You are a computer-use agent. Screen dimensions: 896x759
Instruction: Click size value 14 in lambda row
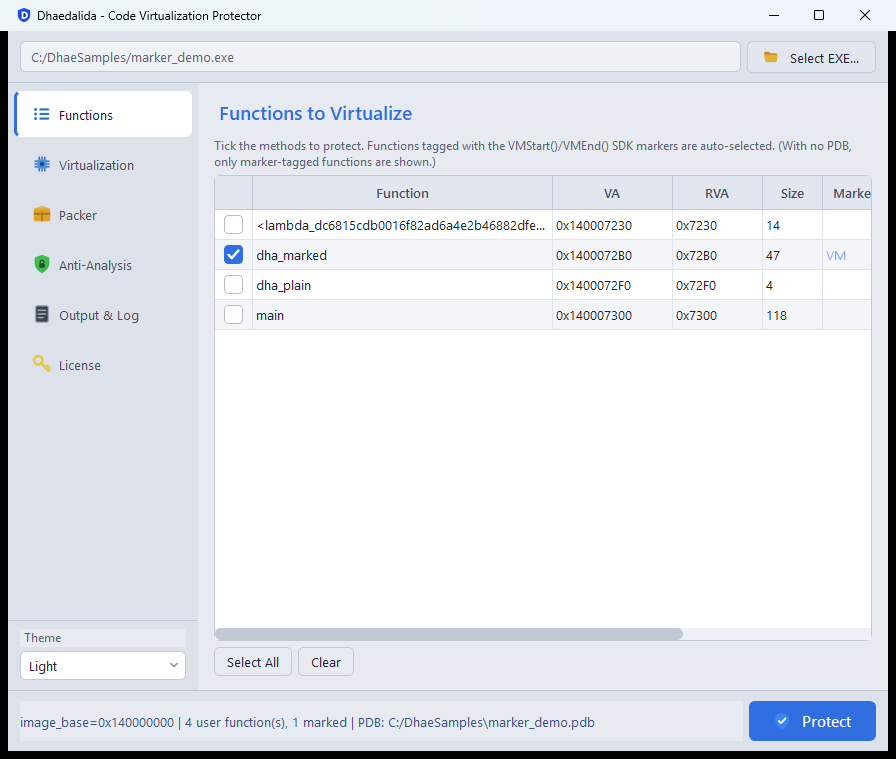point(773,225)
